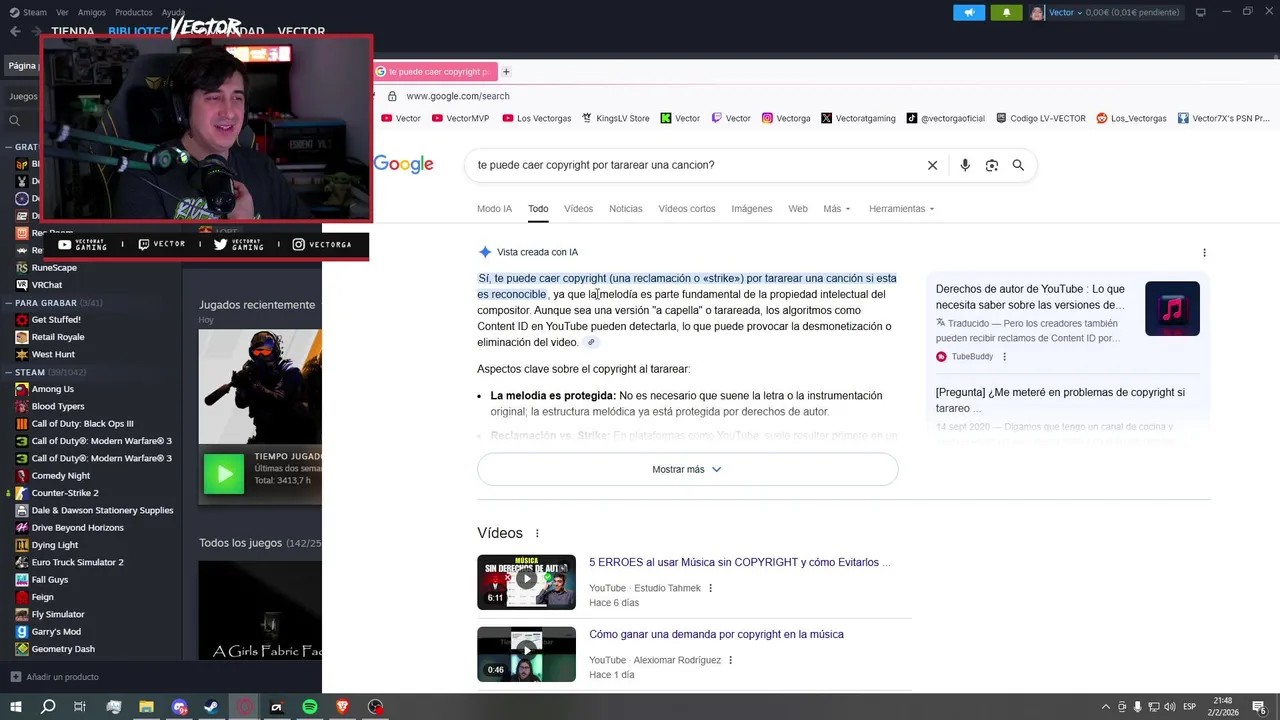
Task: Click the source link chip after the AI paragraph
Action: pyautogui.click(x=591, y=342)
